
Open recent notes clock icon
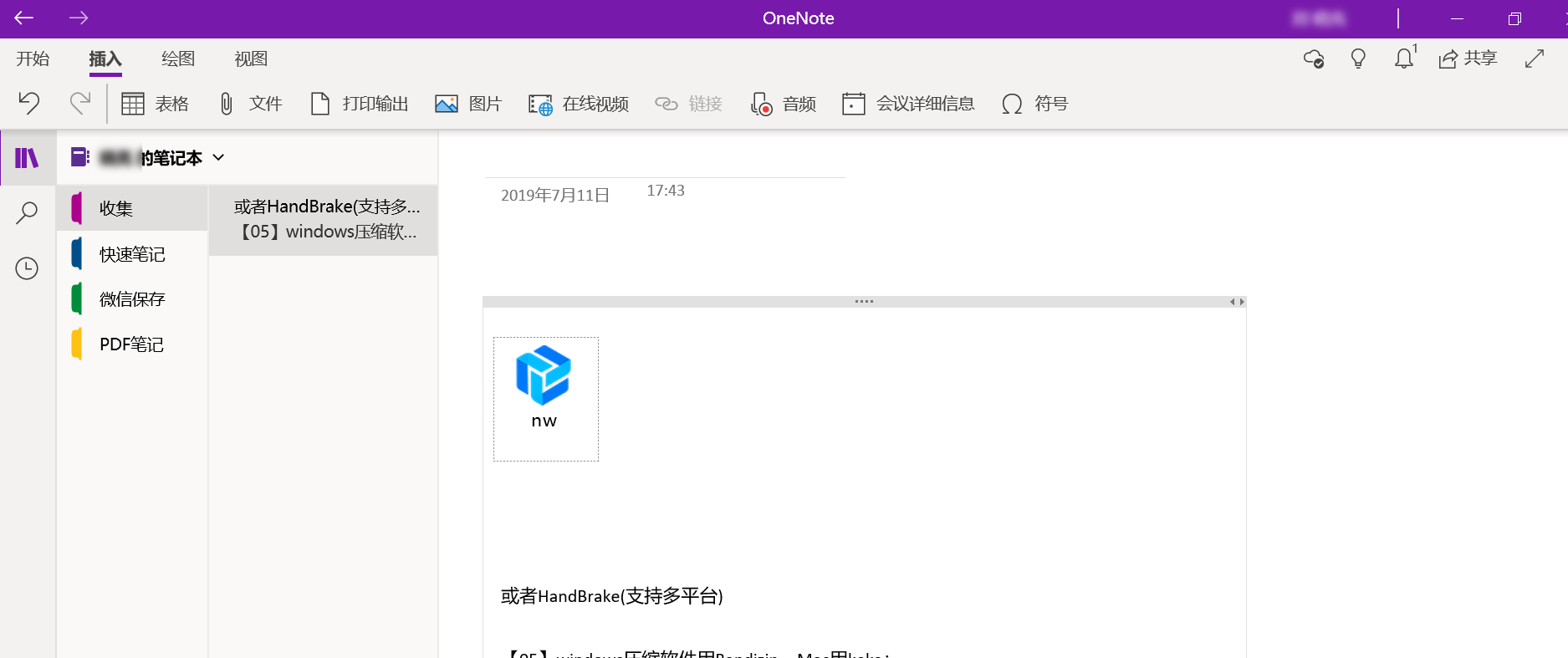click(27, 268)
